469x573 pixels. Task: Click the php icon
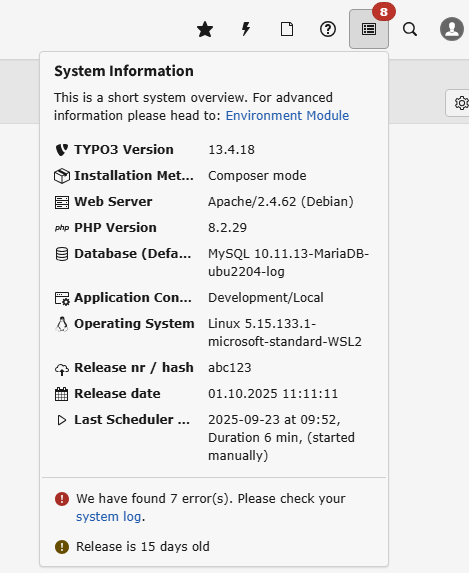tap(62, 228)
